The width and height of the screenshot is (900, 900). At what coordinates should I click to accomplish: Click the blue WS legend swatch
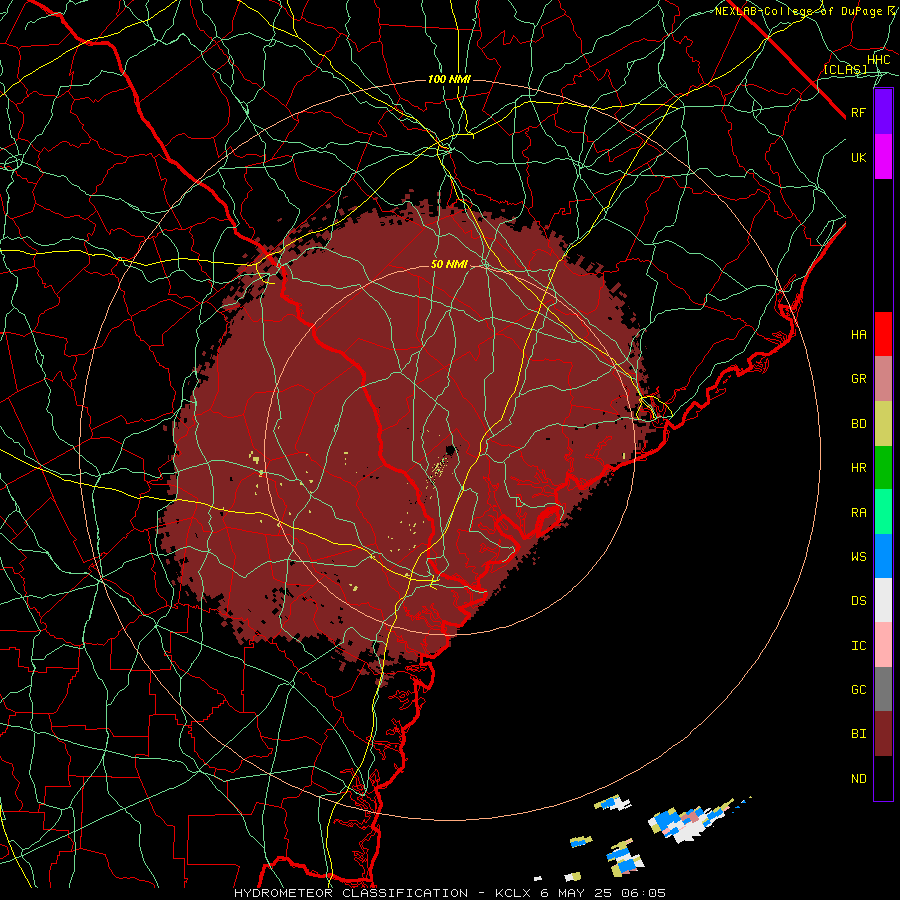click(x=883, y=556)
